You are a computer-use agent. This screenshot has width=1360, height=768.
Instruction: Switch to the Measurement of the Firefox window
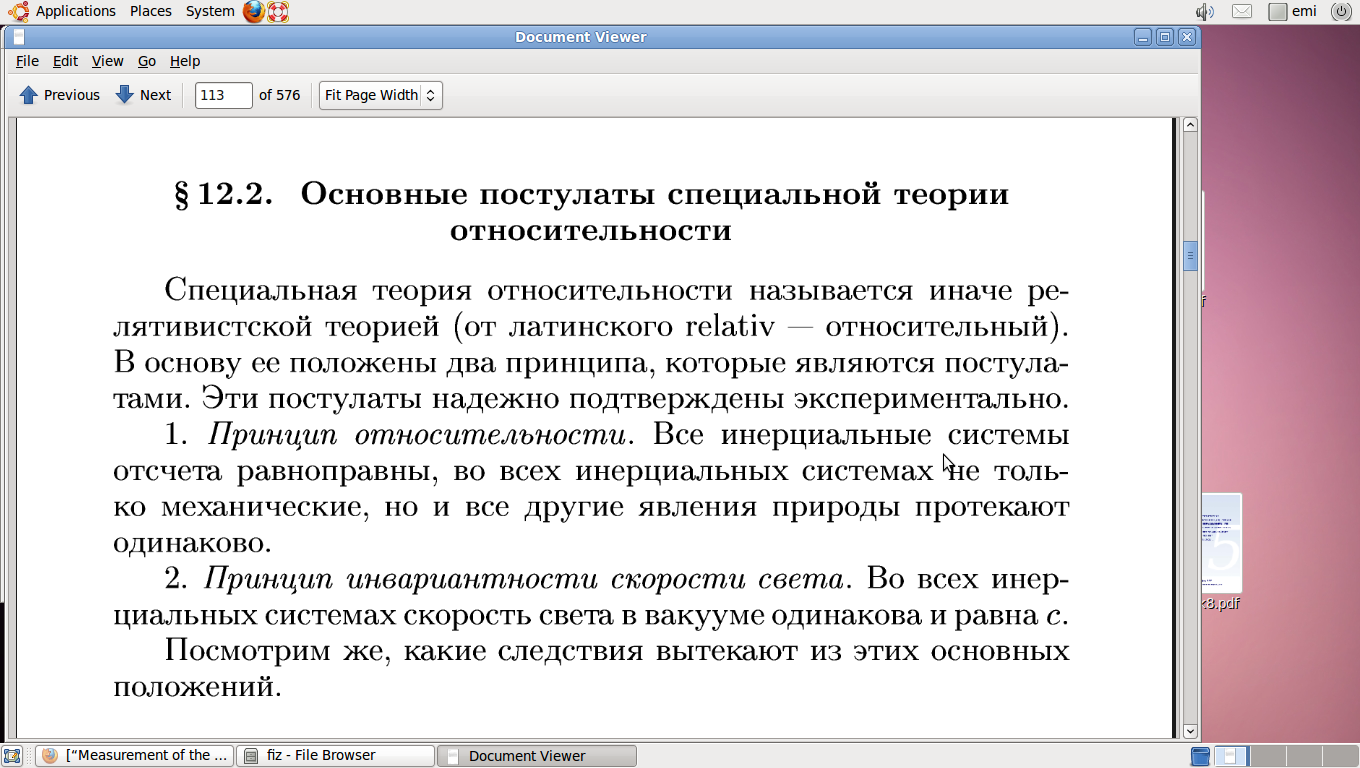pyautogui.click(x=135, y=756)
